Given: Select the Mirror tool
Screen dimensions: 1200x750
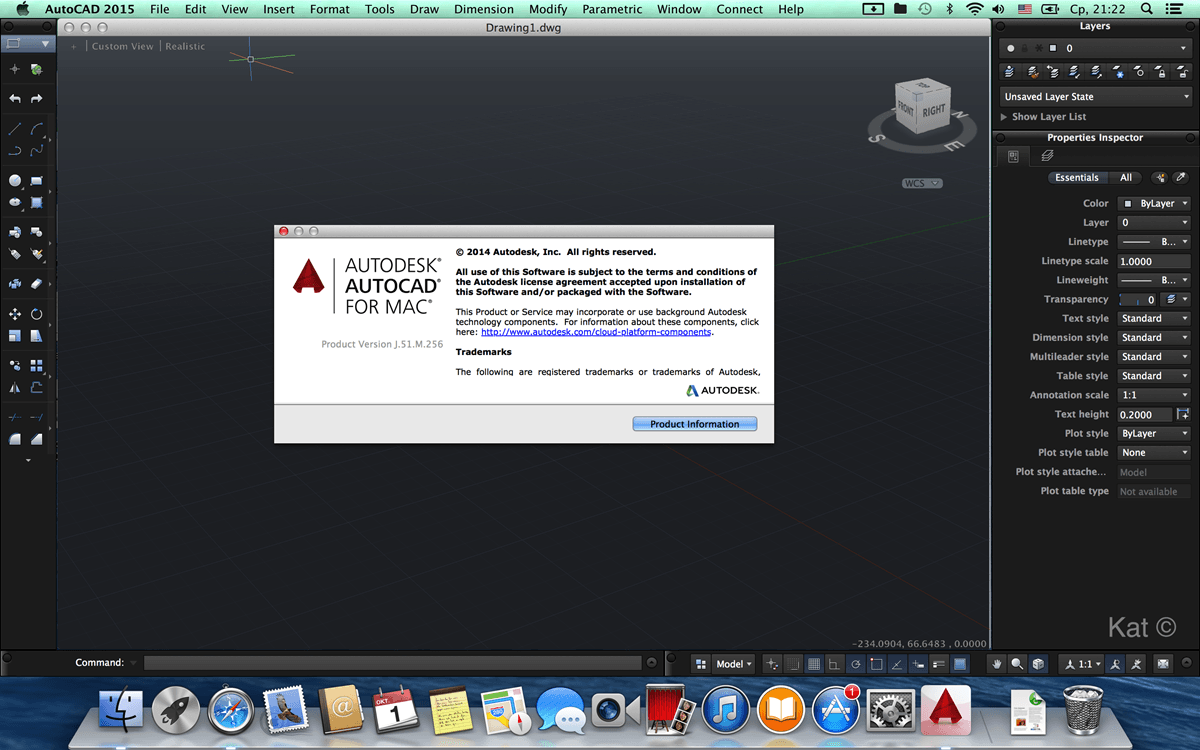Looking at the screenshot, I should 14,388.
